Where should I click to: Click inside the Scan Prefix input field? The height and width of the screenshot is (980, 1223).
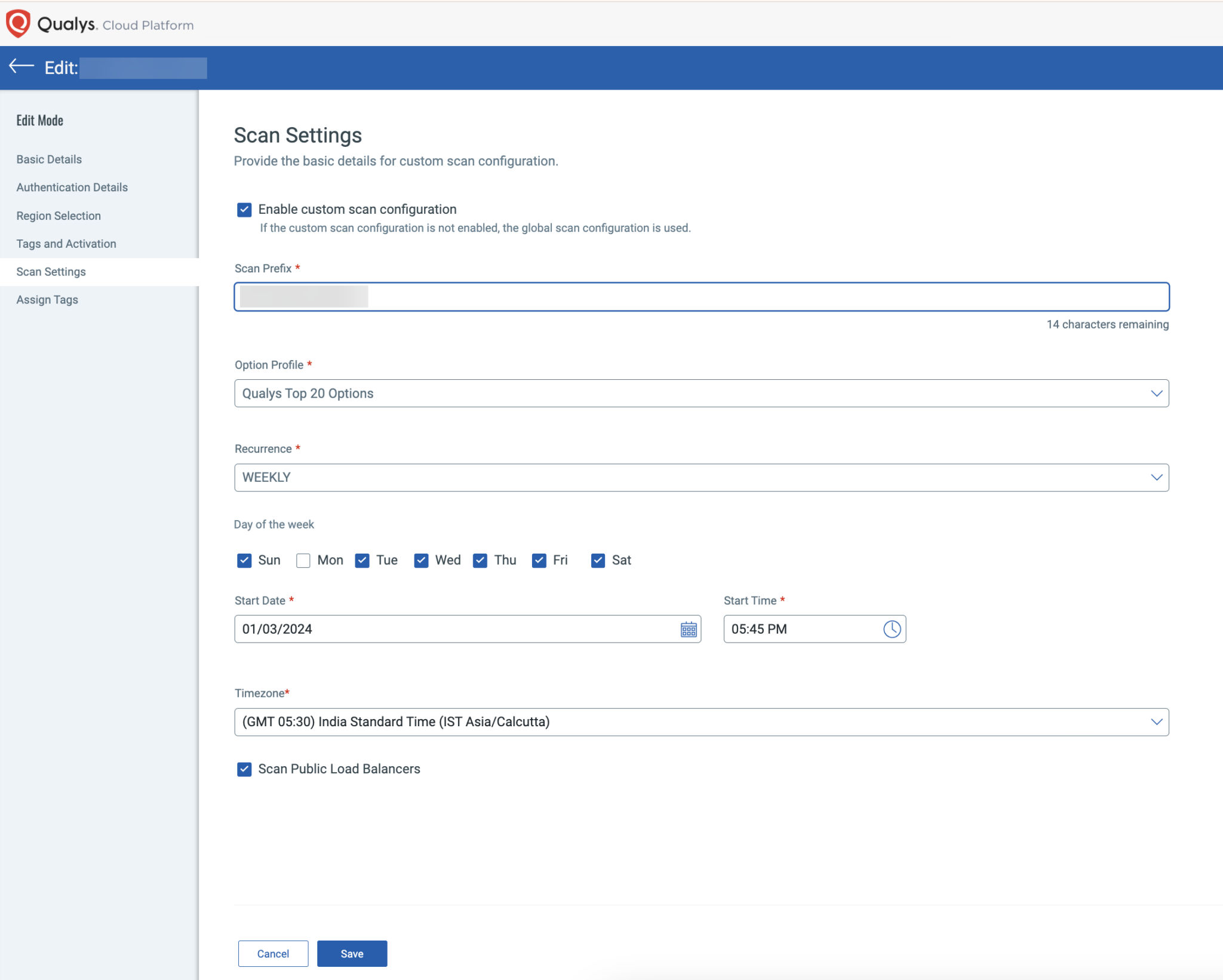(701, 296)
